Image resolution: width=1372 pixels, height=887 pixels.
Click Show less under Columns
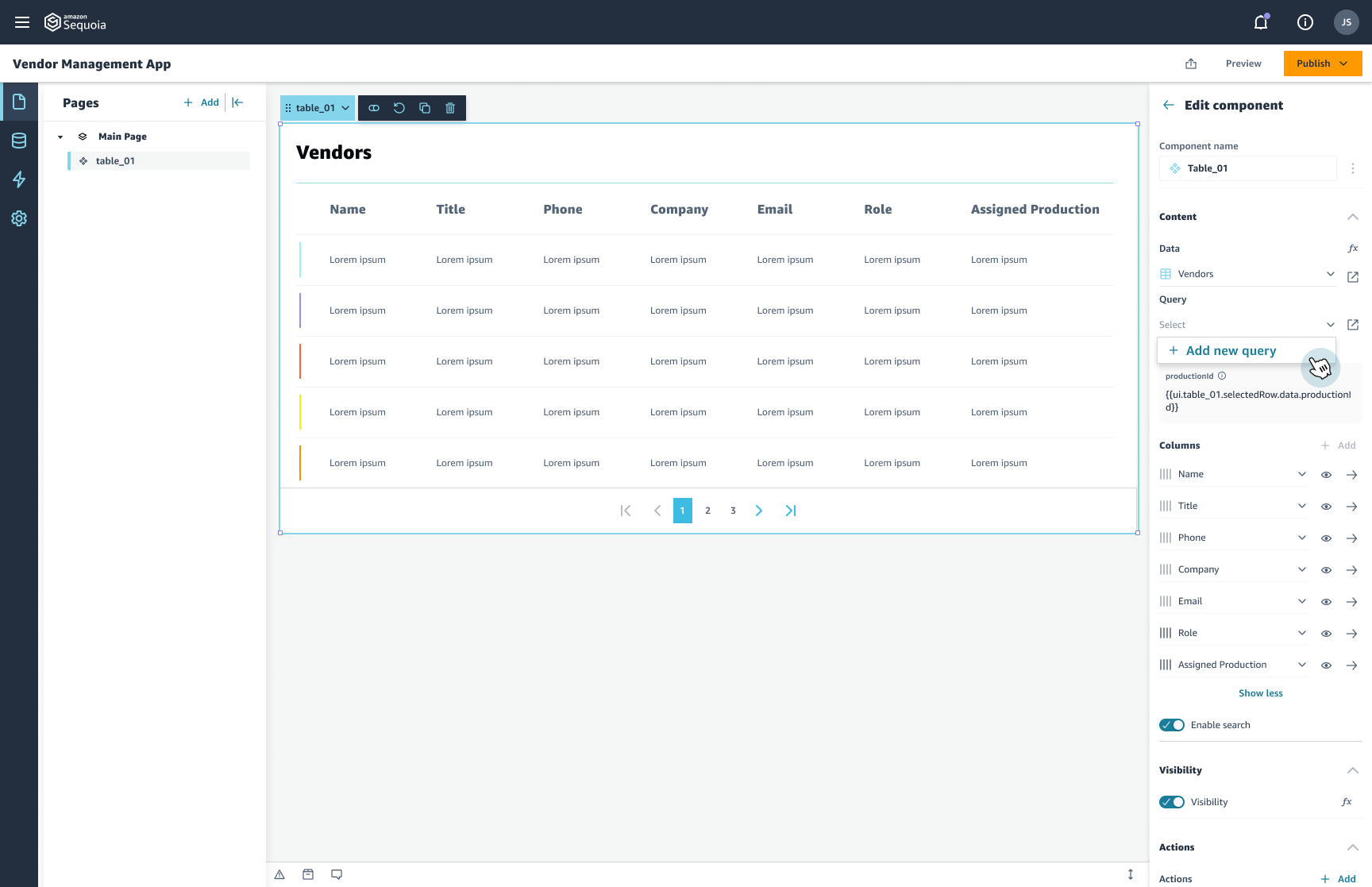click(x=1260, y=692)
